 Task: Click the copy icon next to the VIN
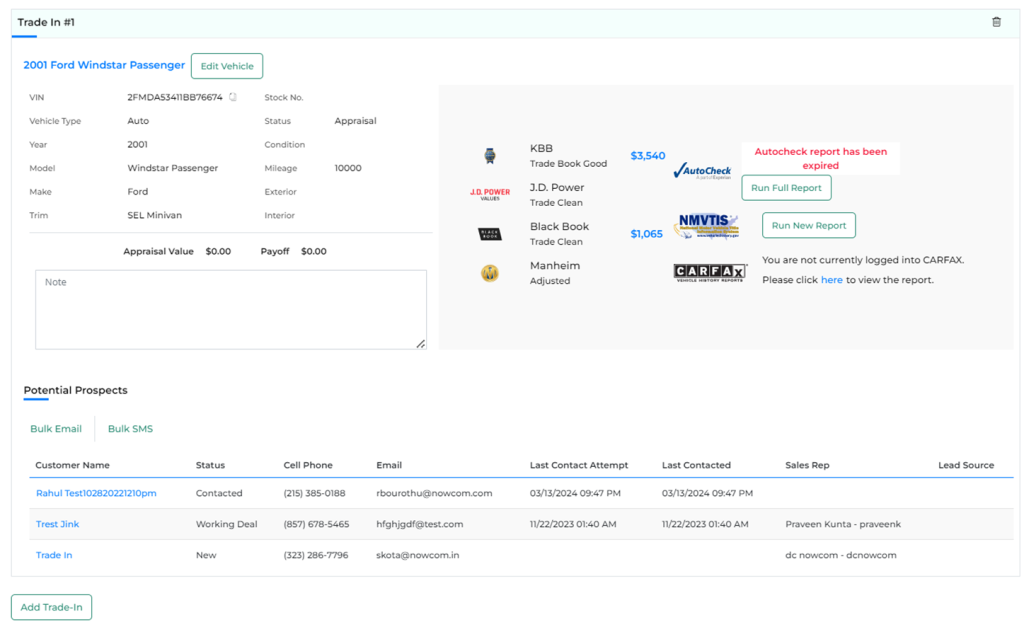(233, 98)
